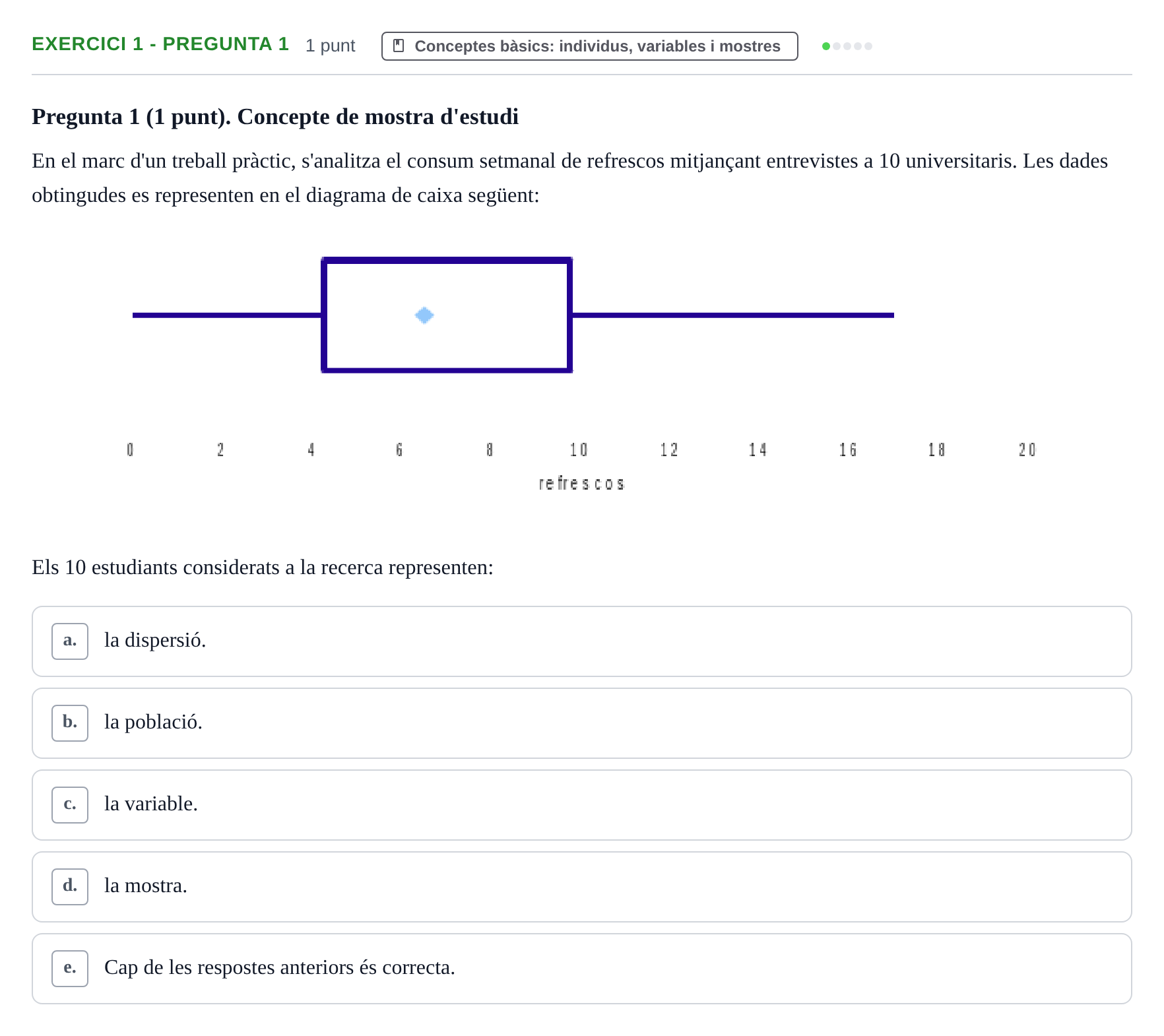Click the 'refrescos' axis label

(x=581, y=484)
